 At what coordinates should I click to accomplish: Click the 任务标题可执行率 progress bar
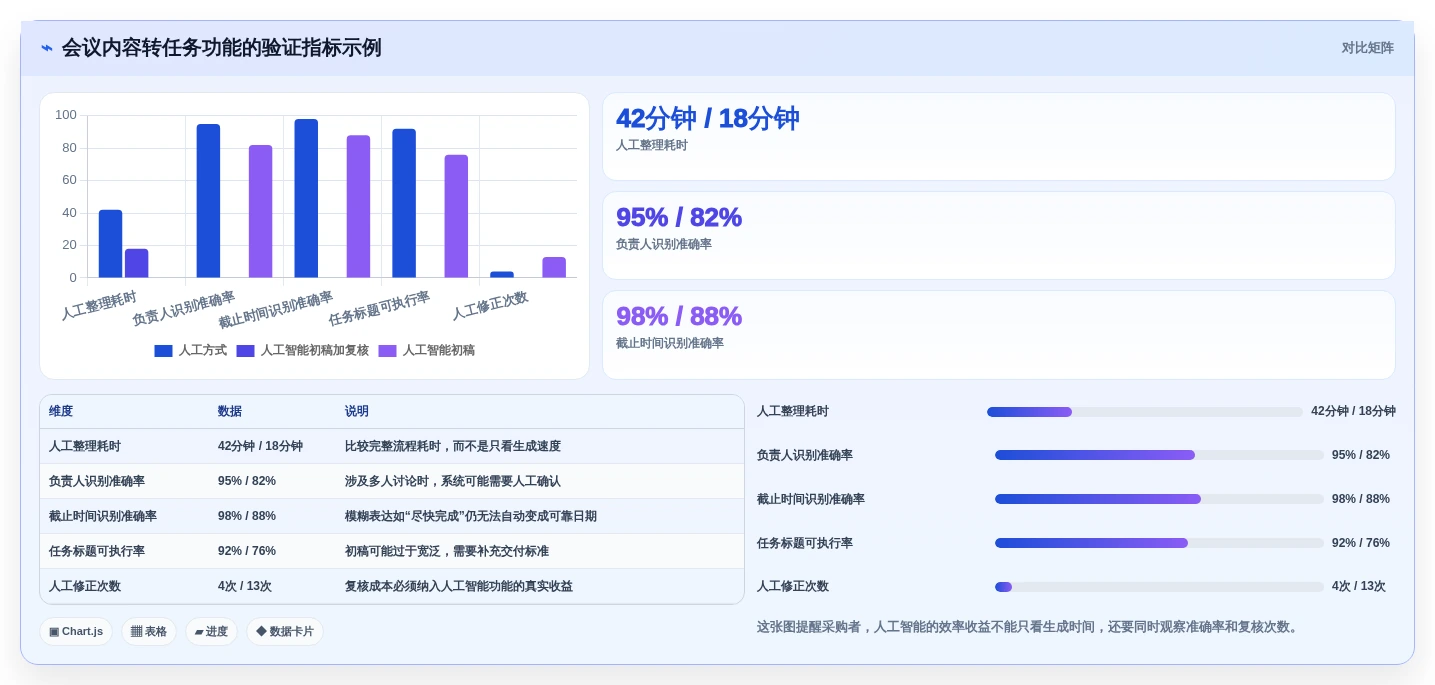point(1159,543)
